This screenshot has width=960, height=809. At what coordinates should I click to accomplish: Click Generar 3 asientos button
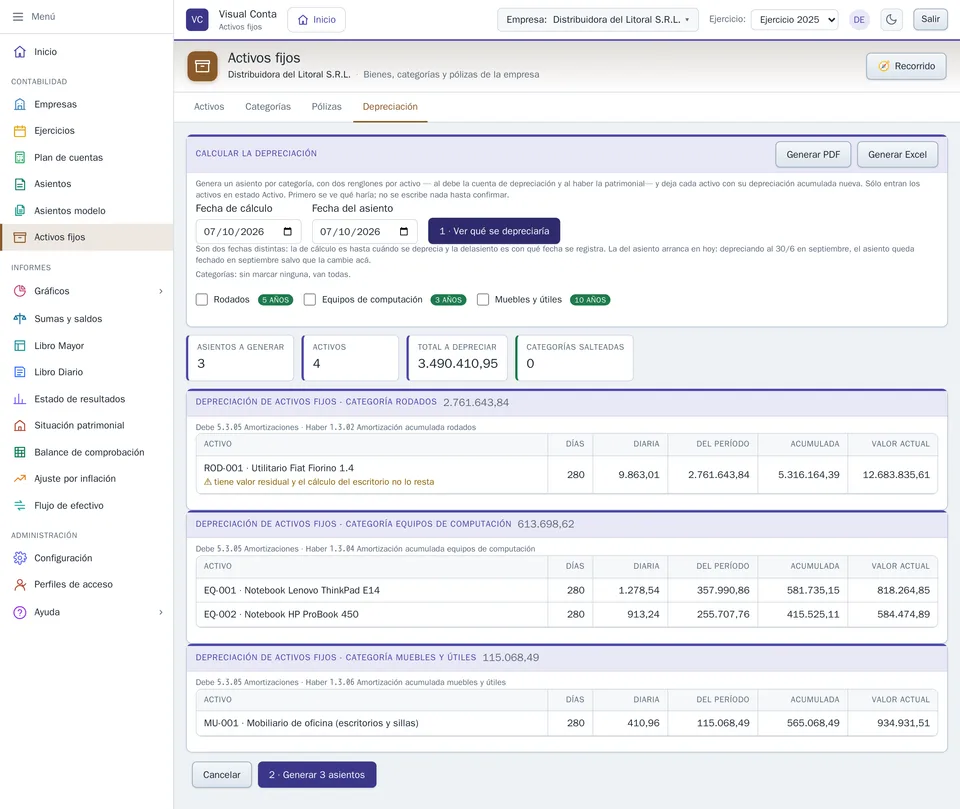317,775
